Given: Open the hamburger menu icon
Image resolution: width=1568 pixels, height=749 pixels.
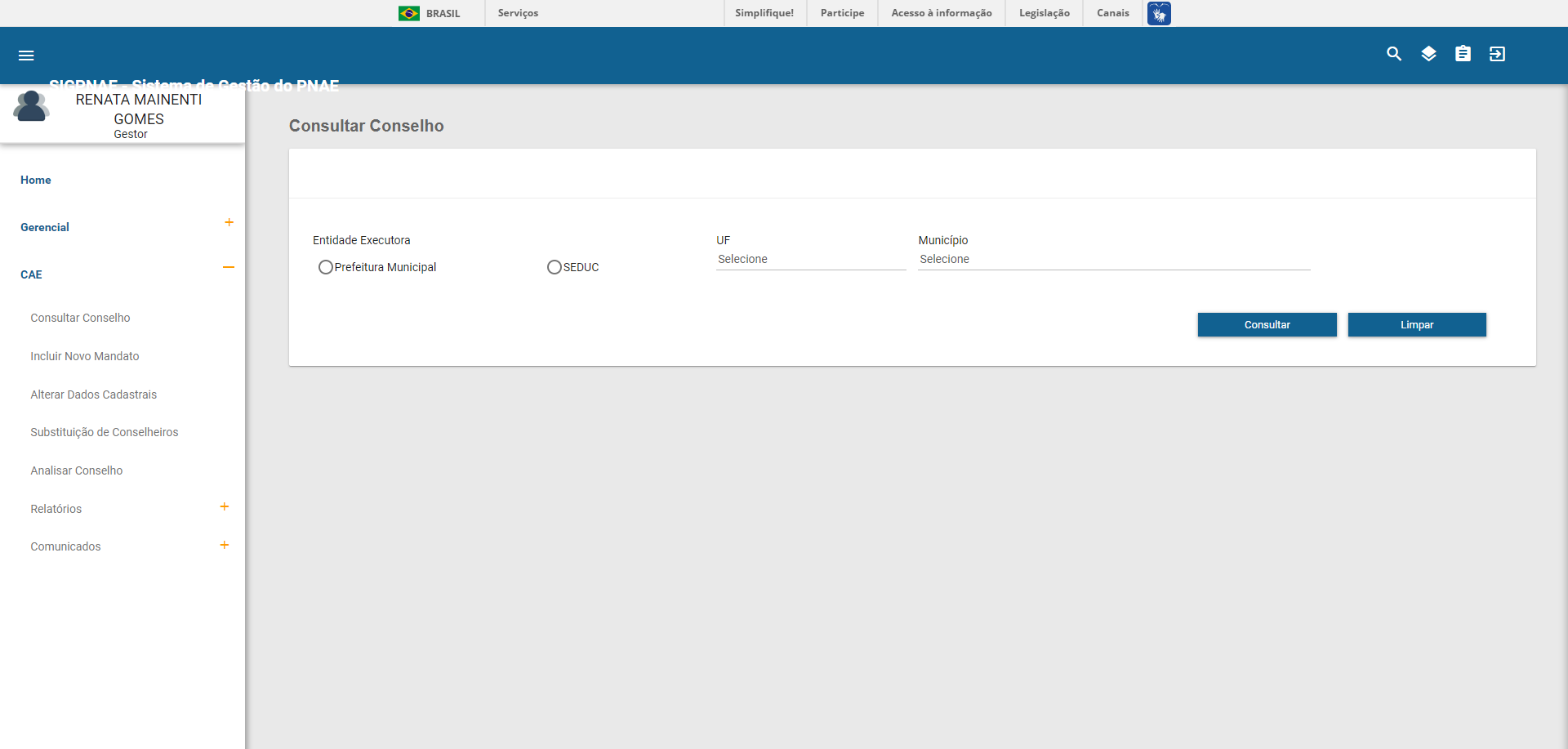Looking at the screenshot, I should pos(26,56).
